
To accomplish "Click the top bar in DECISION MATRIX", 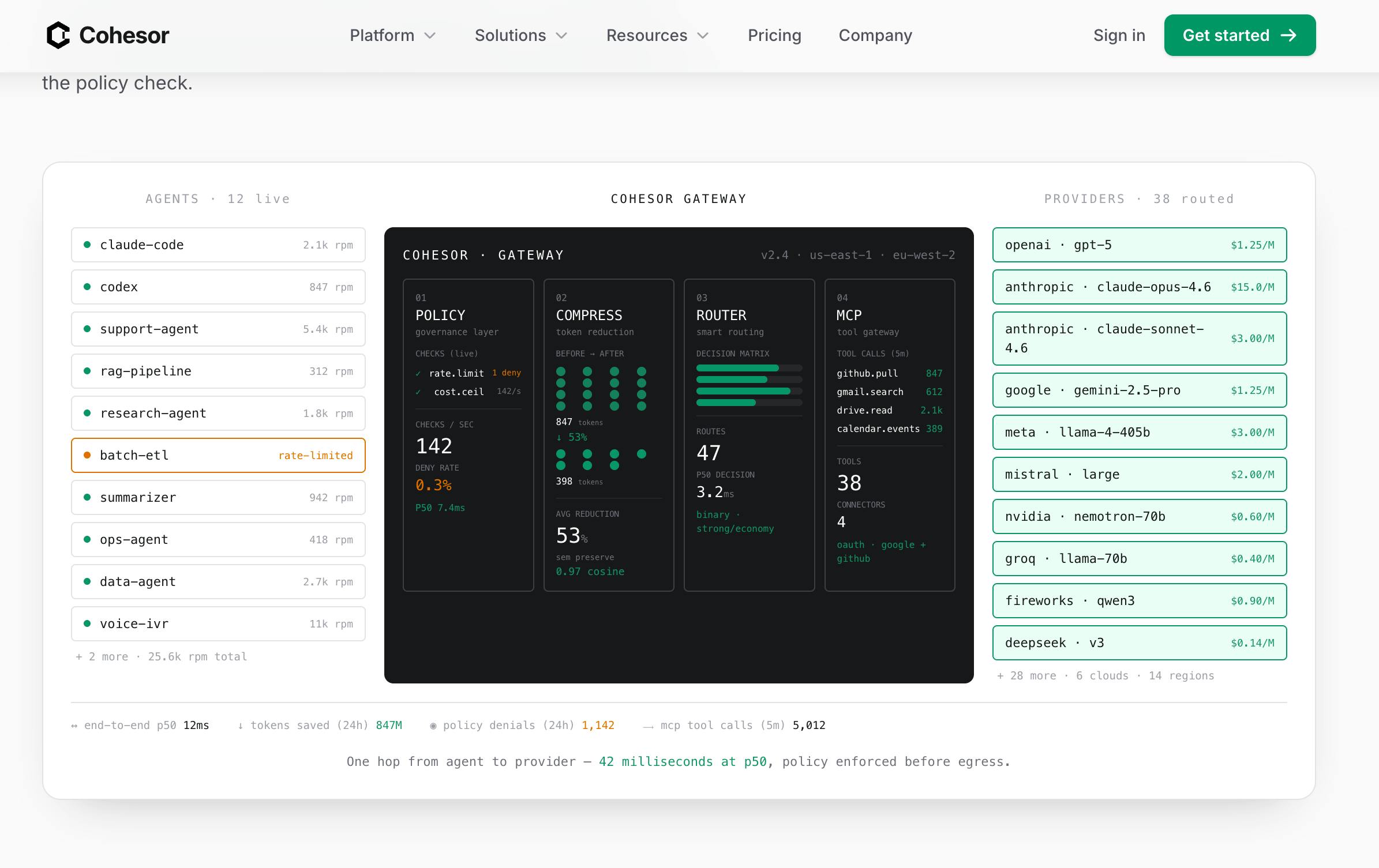I will (x=749, y=368).
